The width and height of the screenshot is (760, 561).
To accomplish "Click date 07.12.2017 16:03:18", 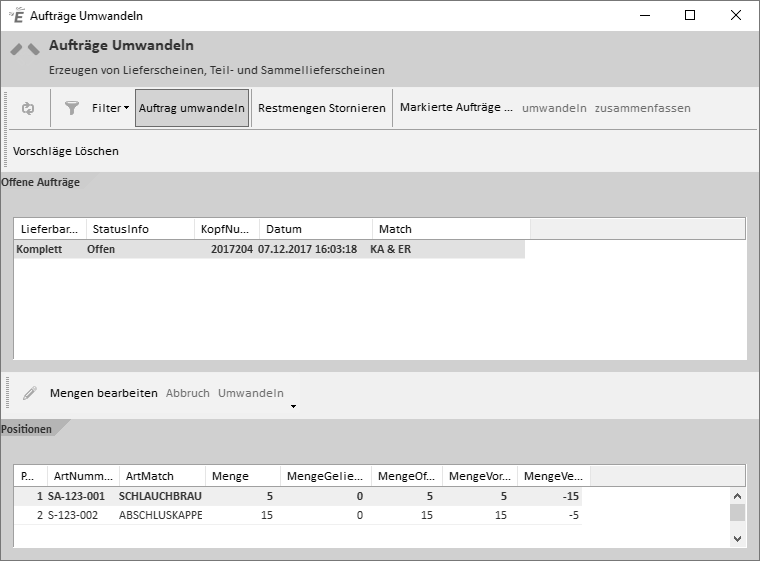I will coord(307,249).
